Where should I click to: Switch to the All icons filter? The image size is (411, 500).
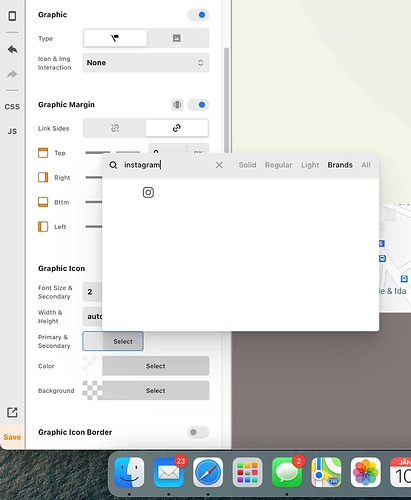366,165
